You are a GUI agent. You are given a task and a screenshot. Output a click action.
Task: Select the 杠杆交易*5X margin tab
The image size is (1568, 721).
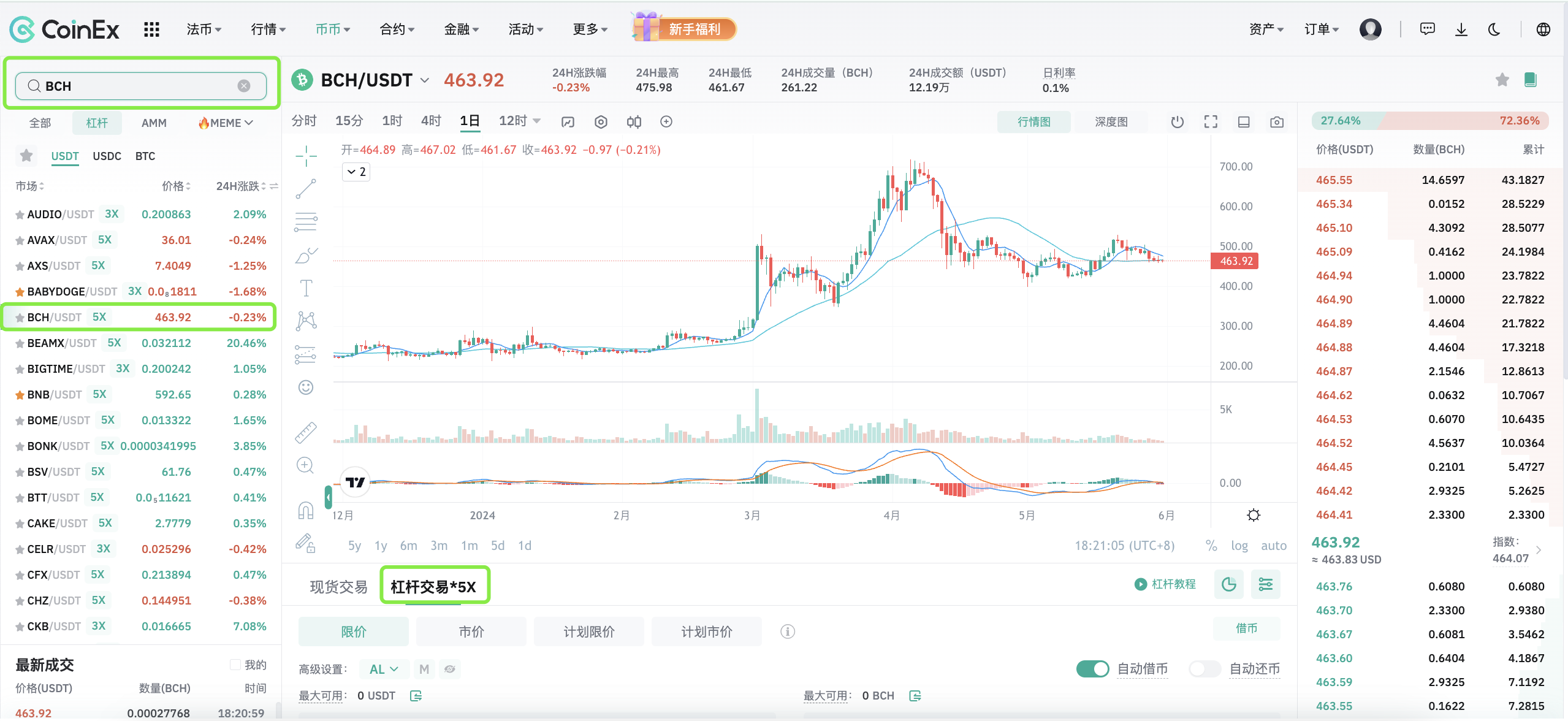click(x=433, y=587)
